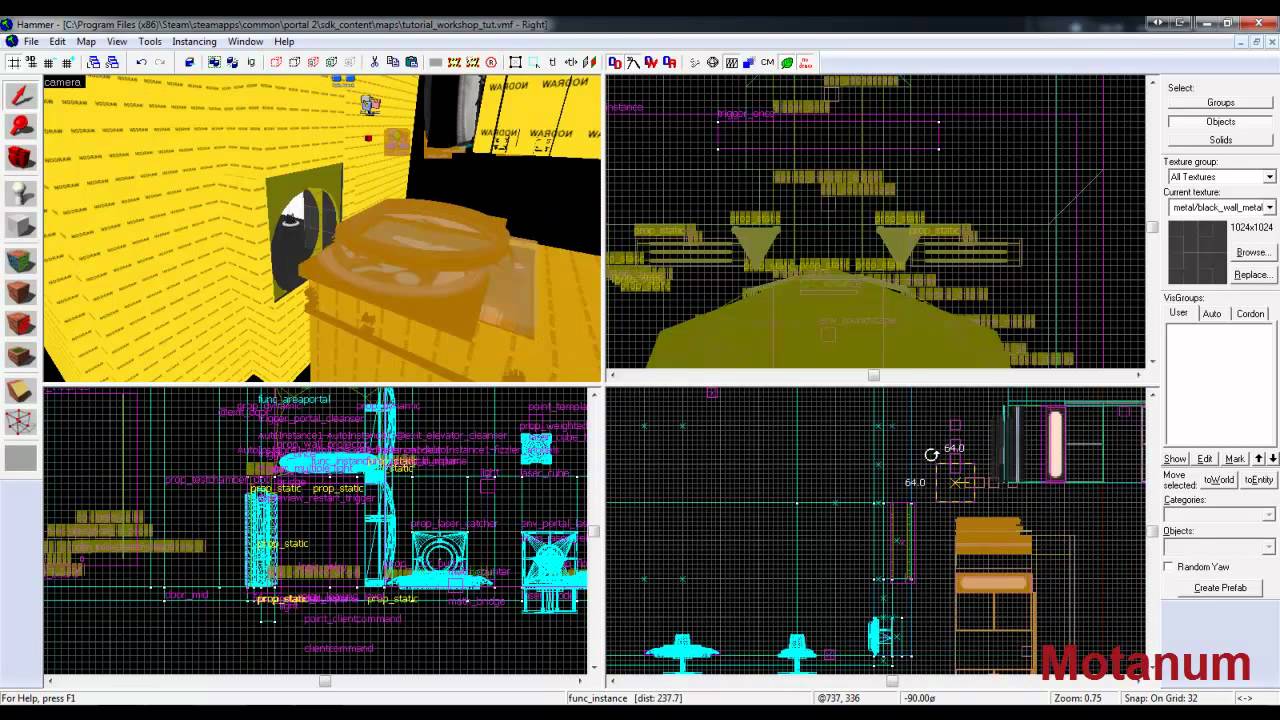Select the Clipping tool
The width and height of the screenshot is (1280, 720).
21,391
